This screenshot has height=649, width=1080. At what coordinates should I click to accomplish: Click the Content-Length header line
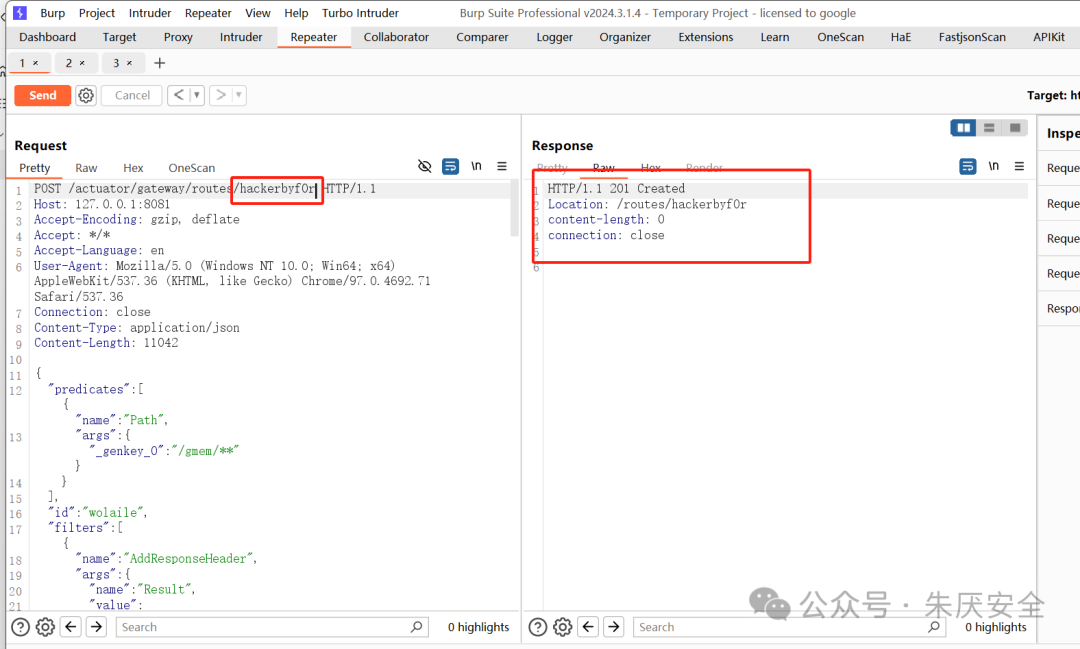(x=106, y=343)
